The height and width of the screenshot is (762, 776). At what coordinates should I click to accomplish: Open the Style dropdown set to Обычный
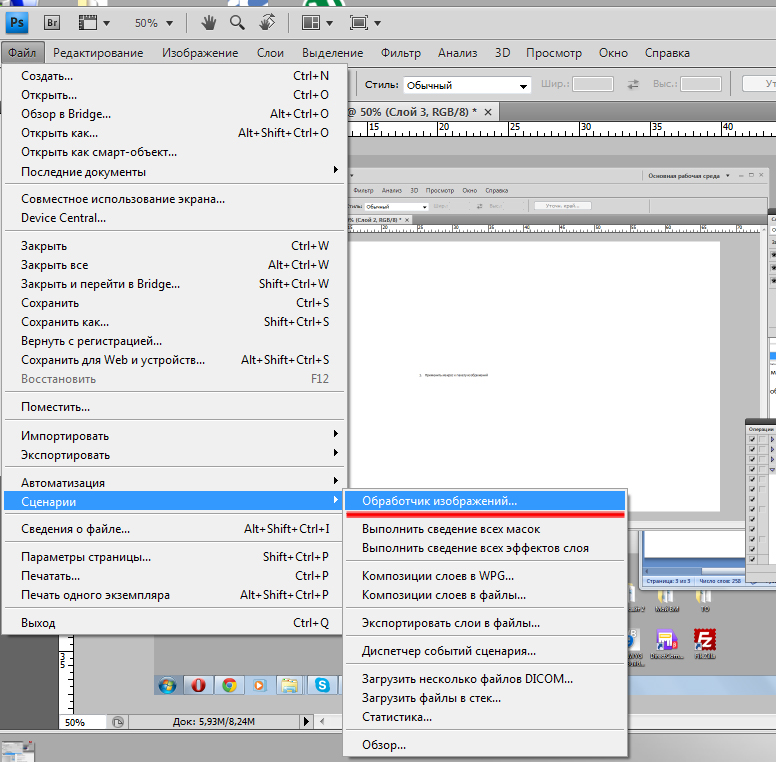pyautogui.click(x=466, y=86)
